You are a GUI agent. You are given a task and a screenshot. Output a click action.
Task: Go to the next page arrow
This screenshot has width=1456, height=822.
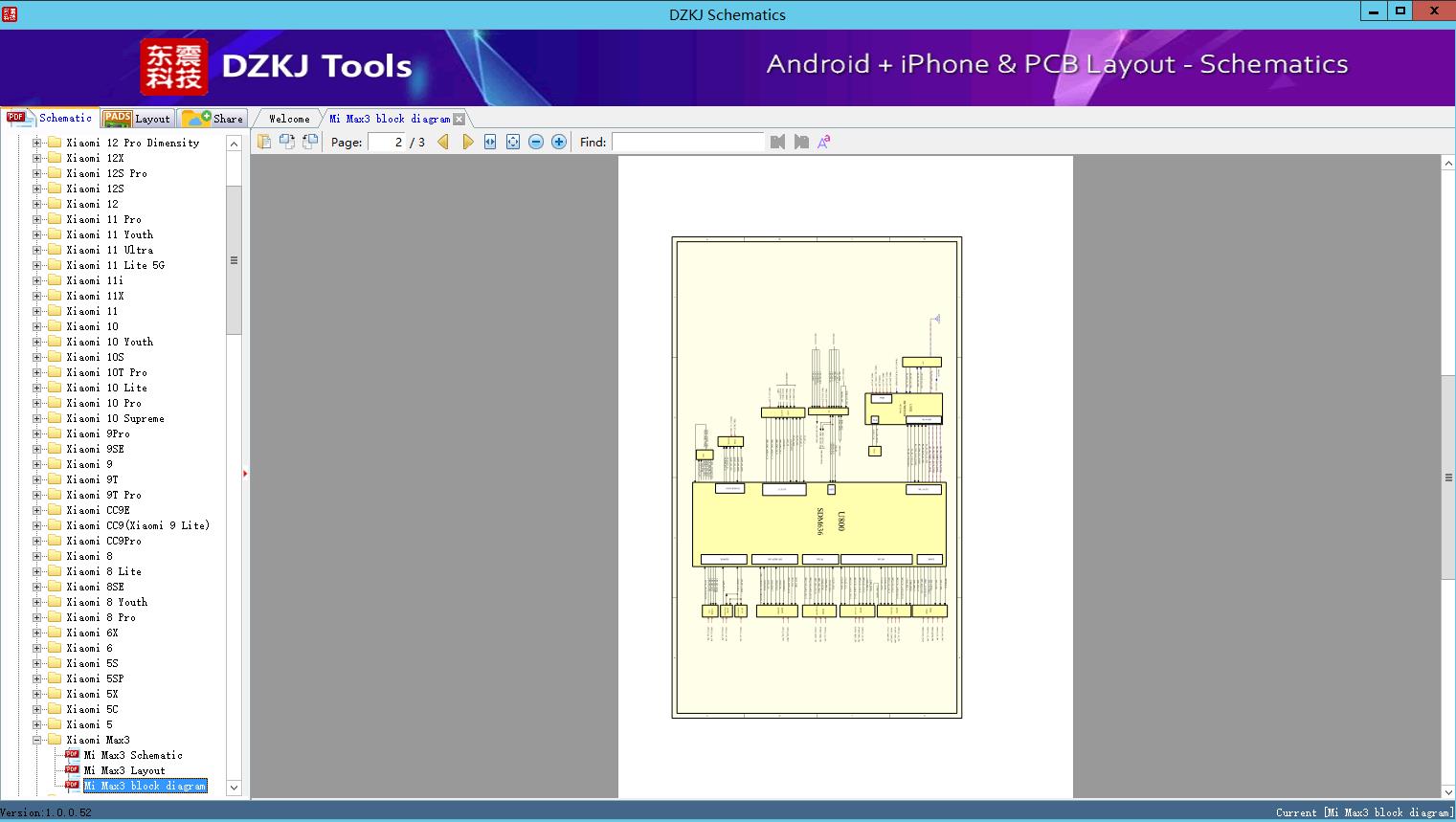[x=467, y=142]
